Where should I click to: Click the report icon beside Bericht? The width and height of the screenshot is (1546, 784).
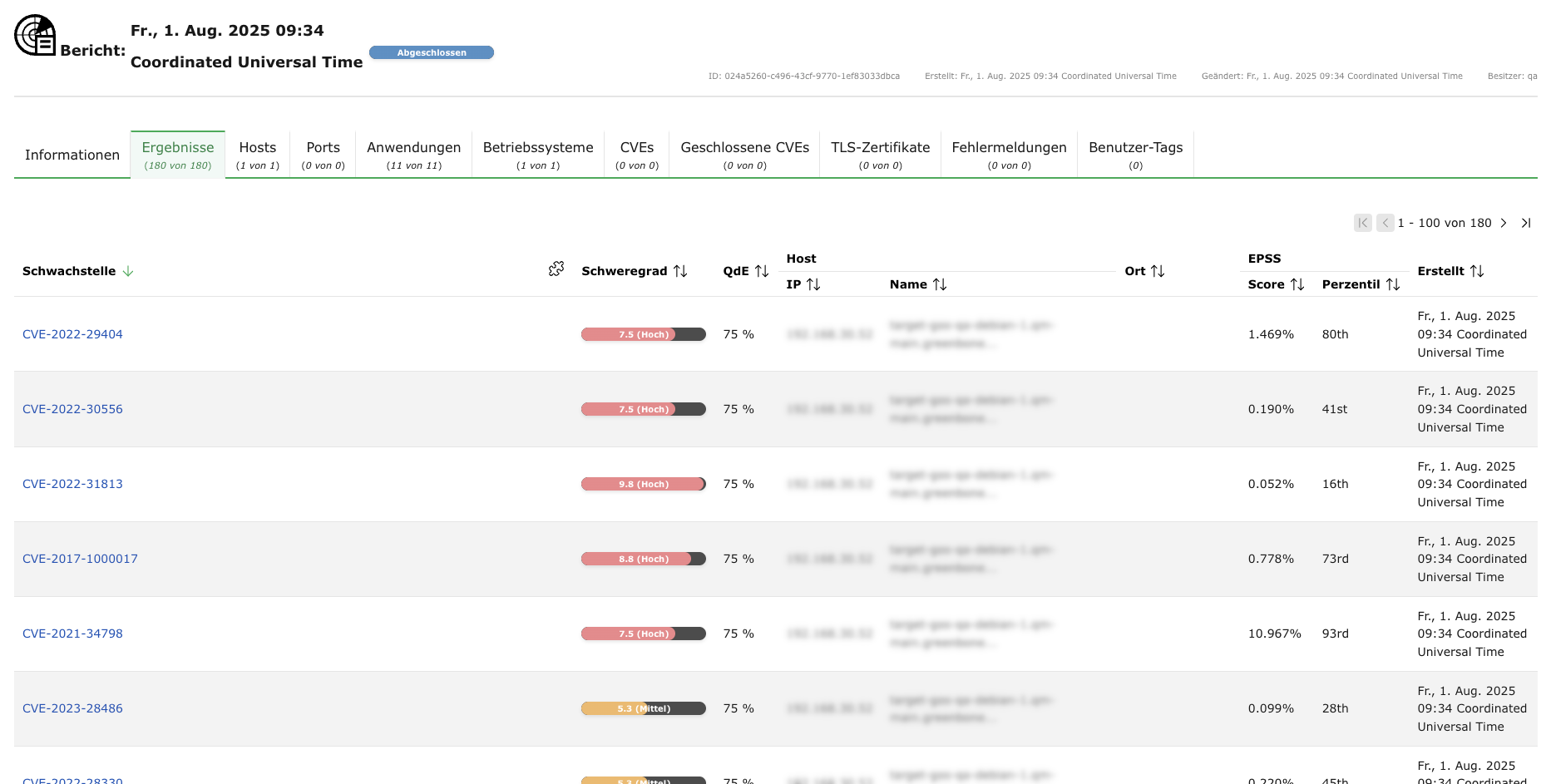pyautogui.click(x=35, y=36)
